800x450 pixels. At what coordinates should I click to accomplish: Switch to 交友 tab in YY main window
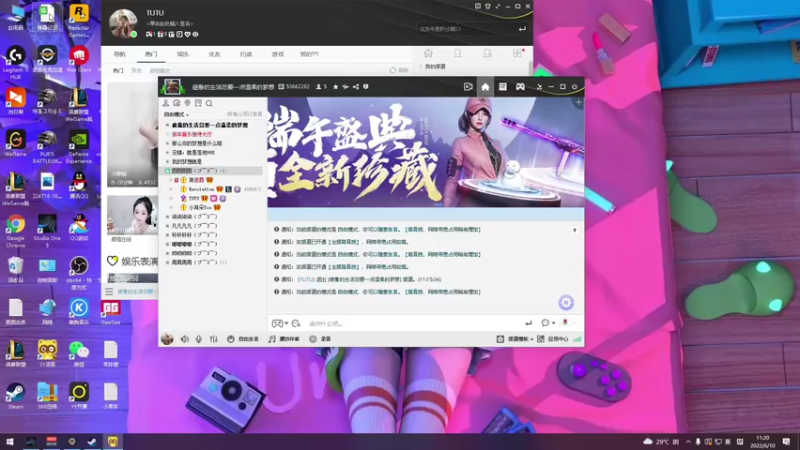pyautogui.click(x=214, y=54)
